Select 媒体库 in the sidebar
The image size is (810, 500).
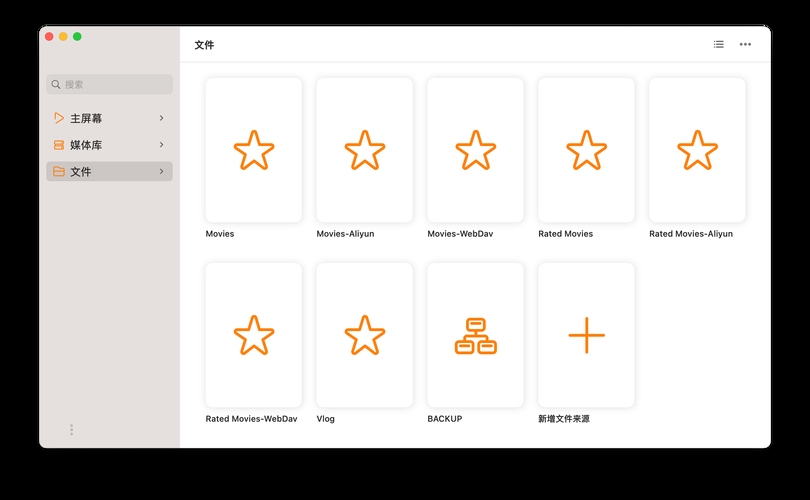coord(110,145)
